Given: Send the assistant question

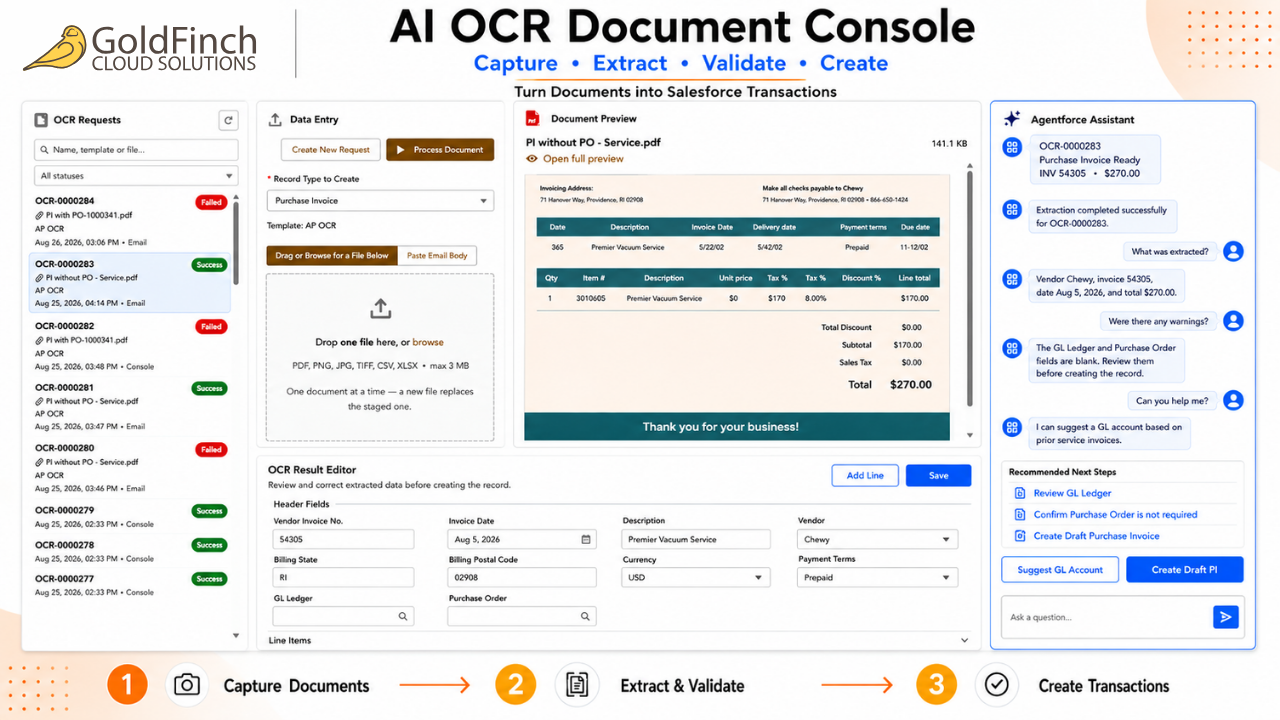Looking at the screenshot, I should pyautogui.click(x=1225, y=617).
